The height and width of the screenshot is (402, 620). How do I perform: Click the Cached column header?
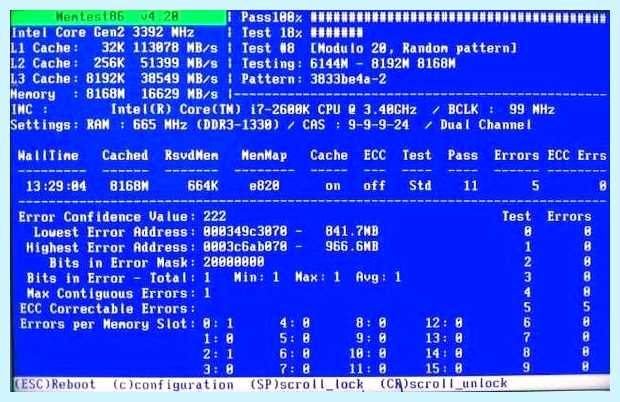(125, 155)
